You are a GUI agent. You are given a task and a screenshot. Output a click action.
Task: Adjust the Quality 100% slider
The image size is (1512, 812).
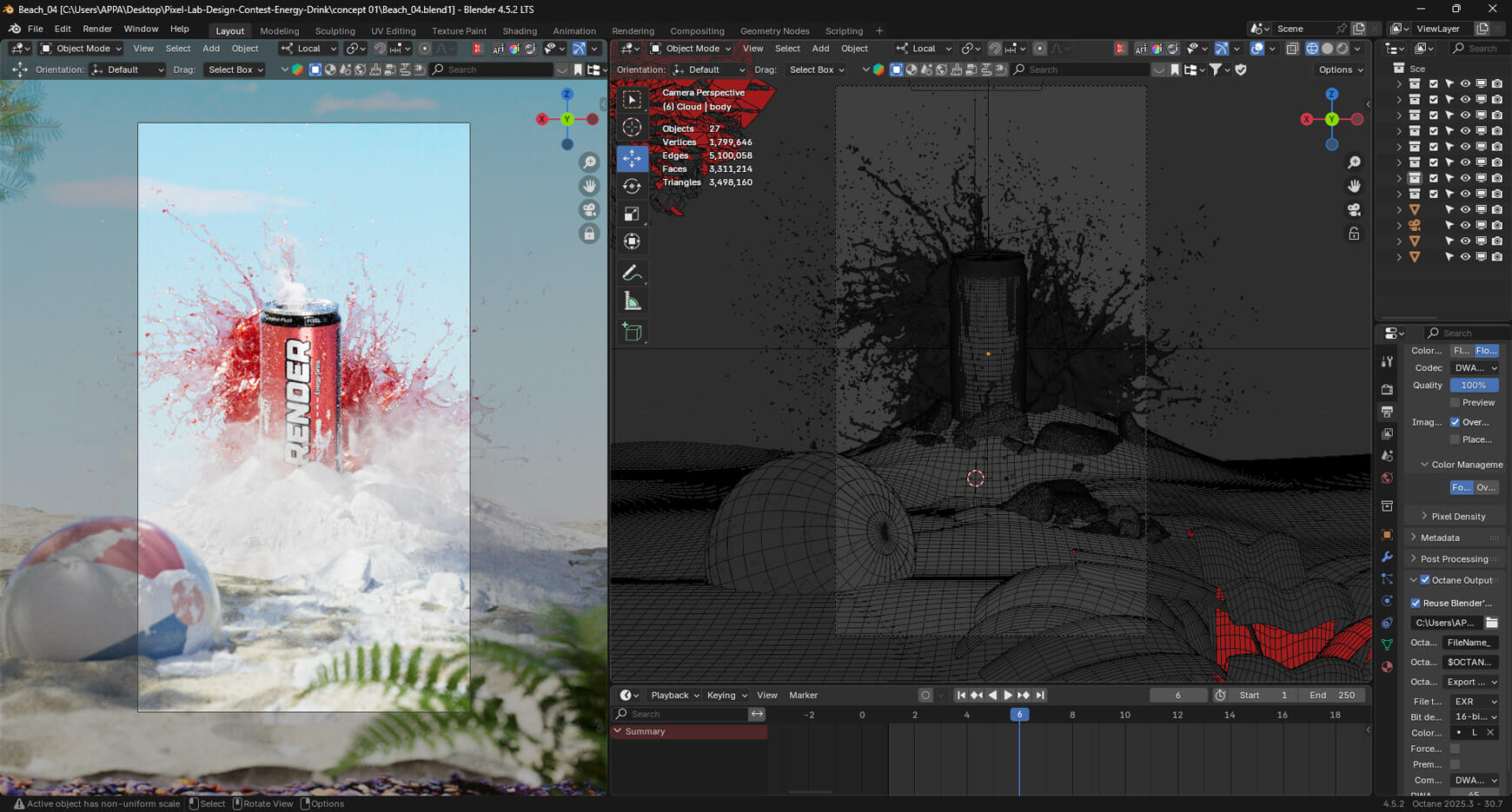[x=1473, y=386]
